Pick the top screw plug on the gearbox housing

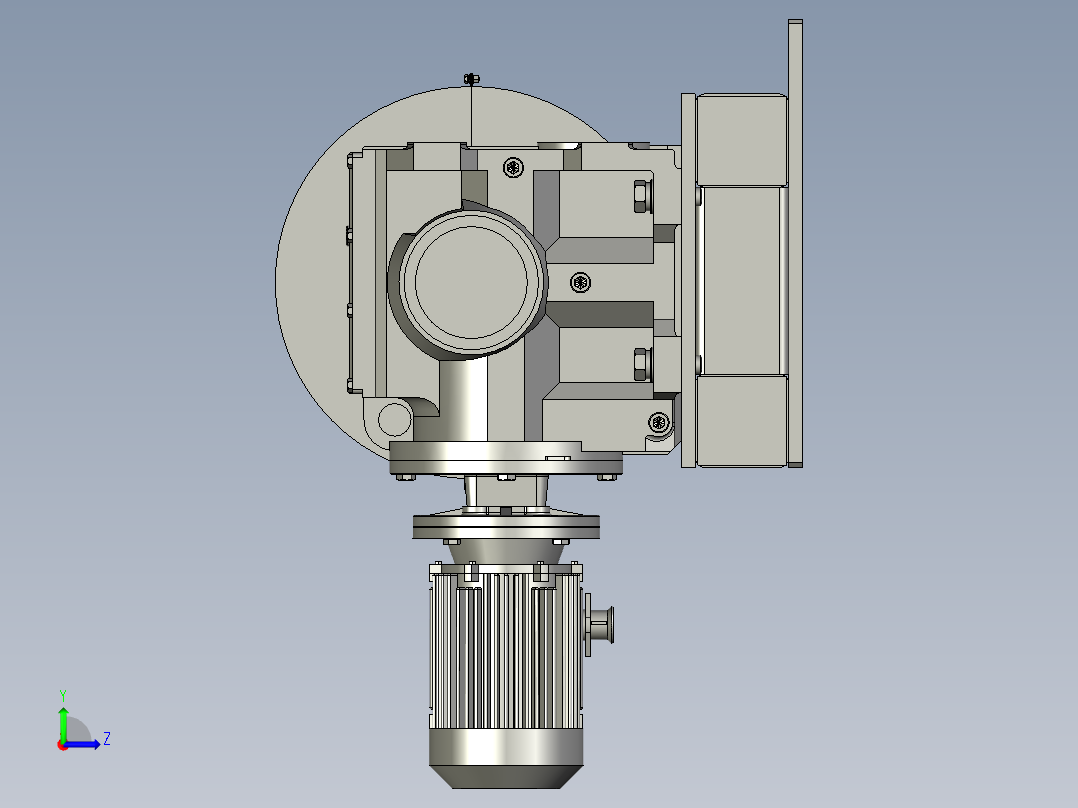tap(514, 167)
